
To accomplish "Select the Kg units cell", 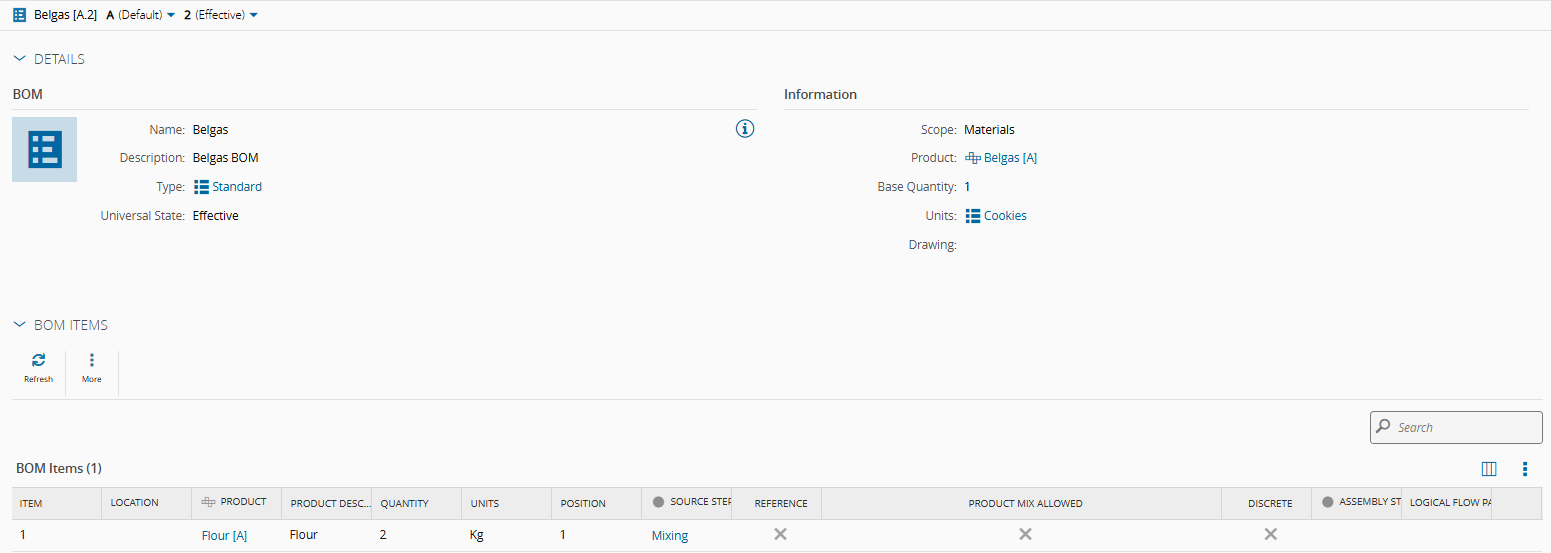I will tap(507, 535).
